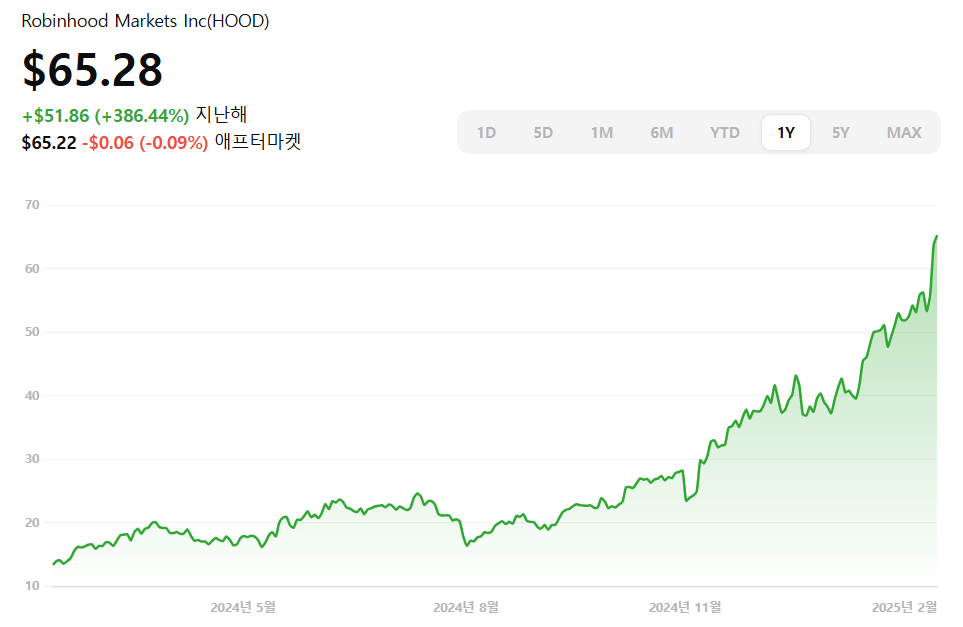
Task: Click the 2024년 11월 axis label
Action: [x=685, y=607]
